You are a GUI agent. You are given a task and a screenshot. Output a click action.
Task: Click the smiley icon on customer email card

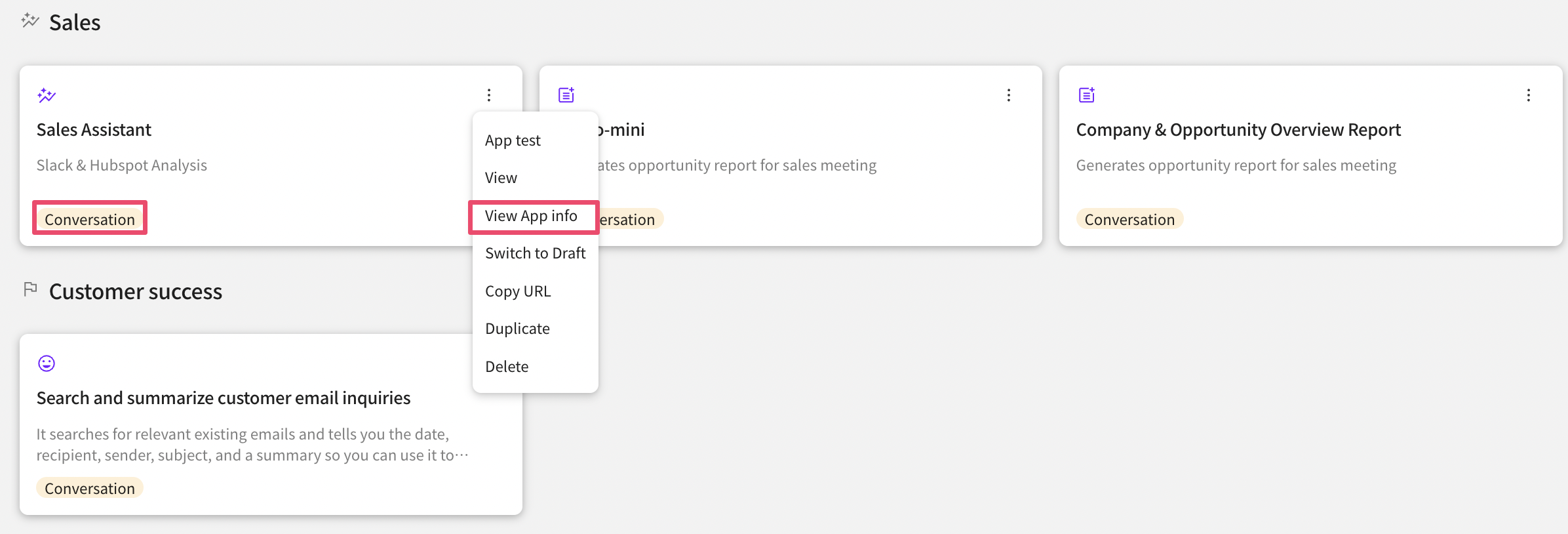click(x=47, y=363)
